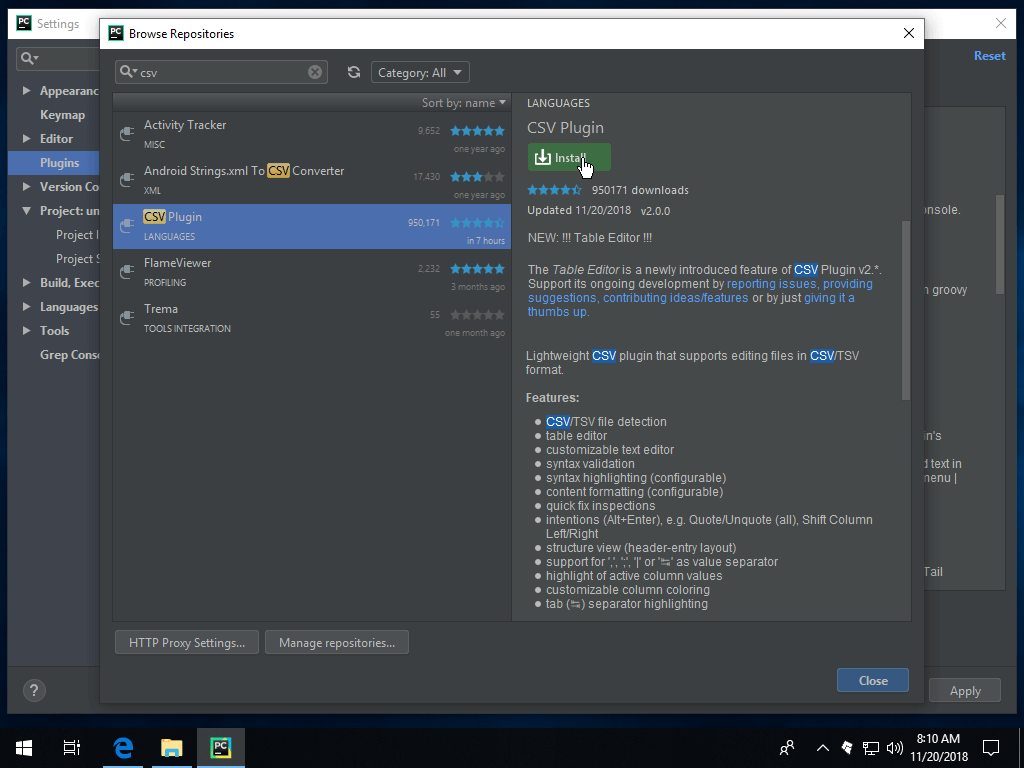
Task: Open the Category: All dropdown
Action: [x=419, y=71]
